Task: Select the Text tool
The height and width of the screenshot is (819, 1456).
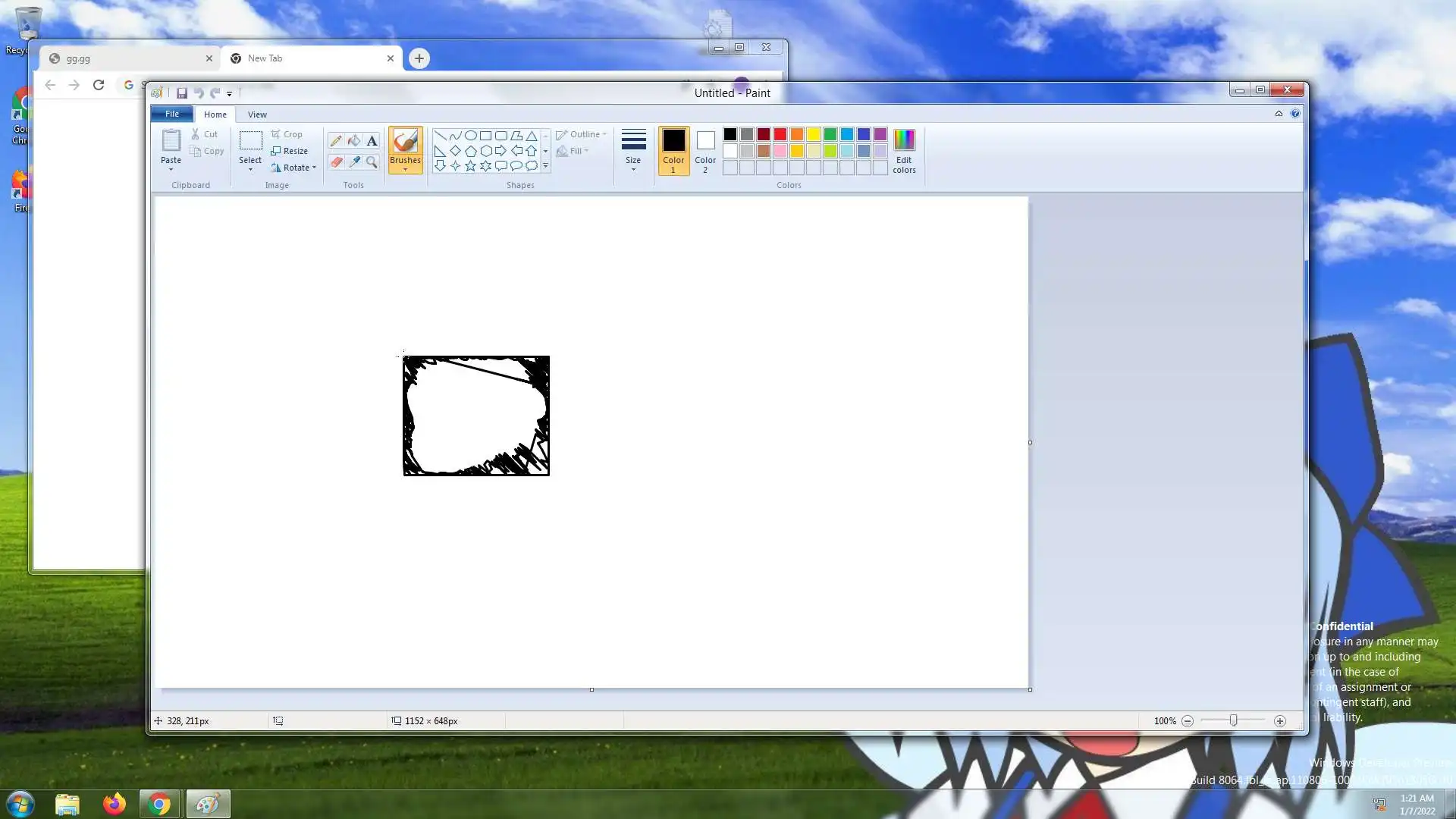Action: [x=372, y=140]
